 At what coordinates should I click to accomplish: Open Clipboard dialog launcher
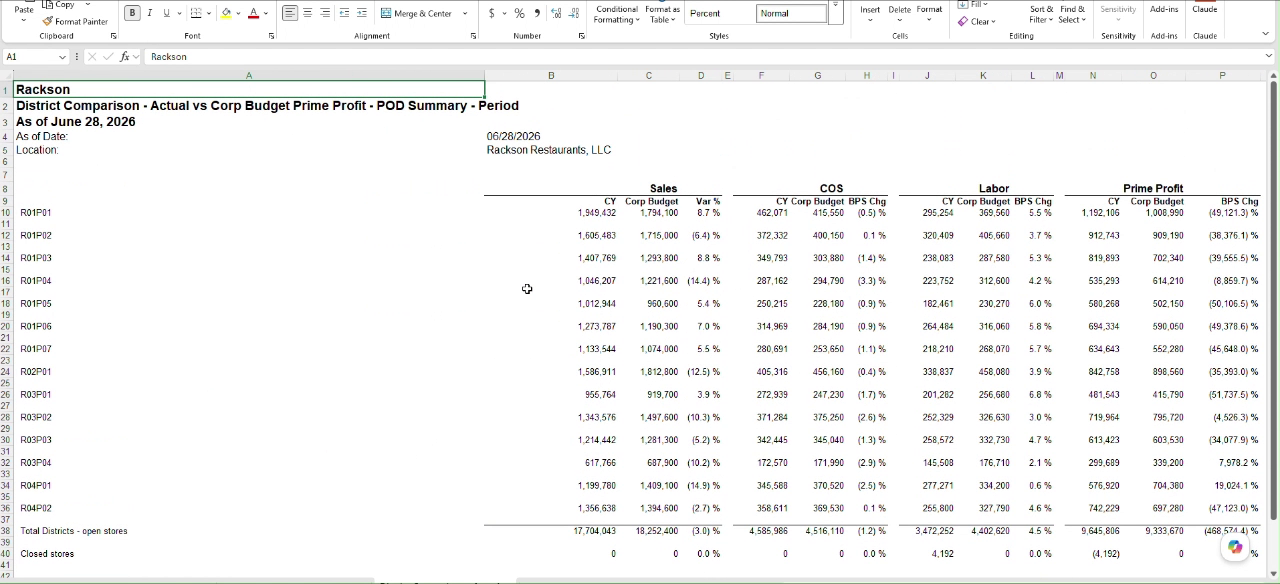[x=113, y=36]
